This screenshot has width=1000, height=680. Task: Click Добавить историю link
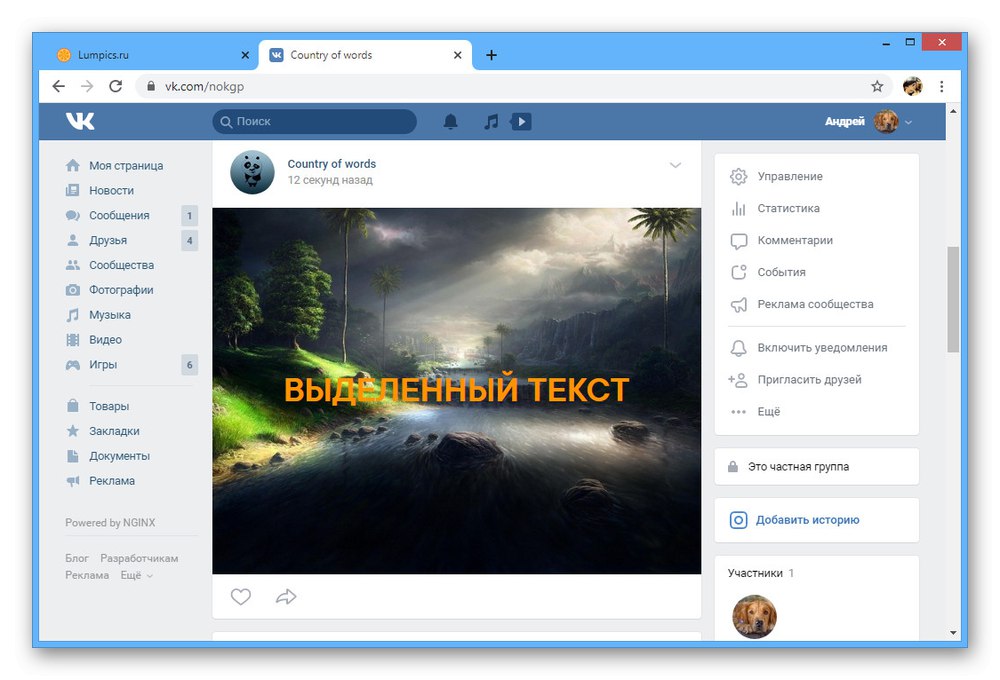point(807,520)
